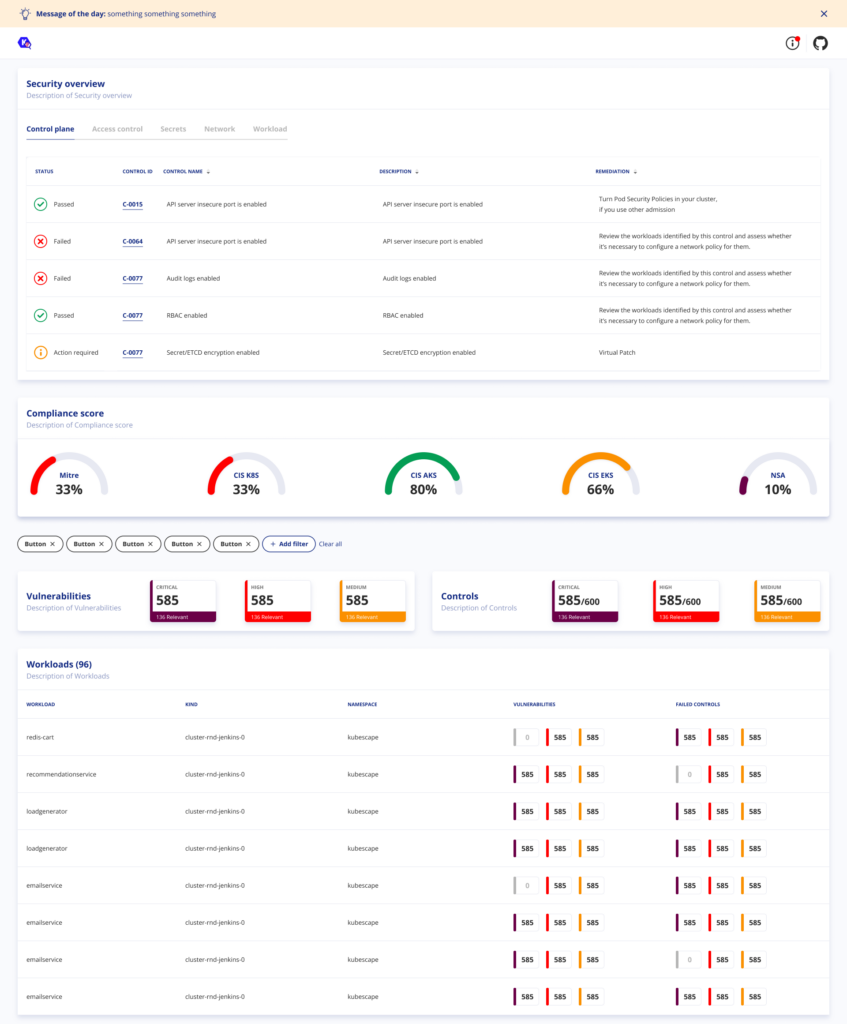The image size is (847, 1024).
Task: Click the orange Action required status icon
Action: [x=40, y=352]
